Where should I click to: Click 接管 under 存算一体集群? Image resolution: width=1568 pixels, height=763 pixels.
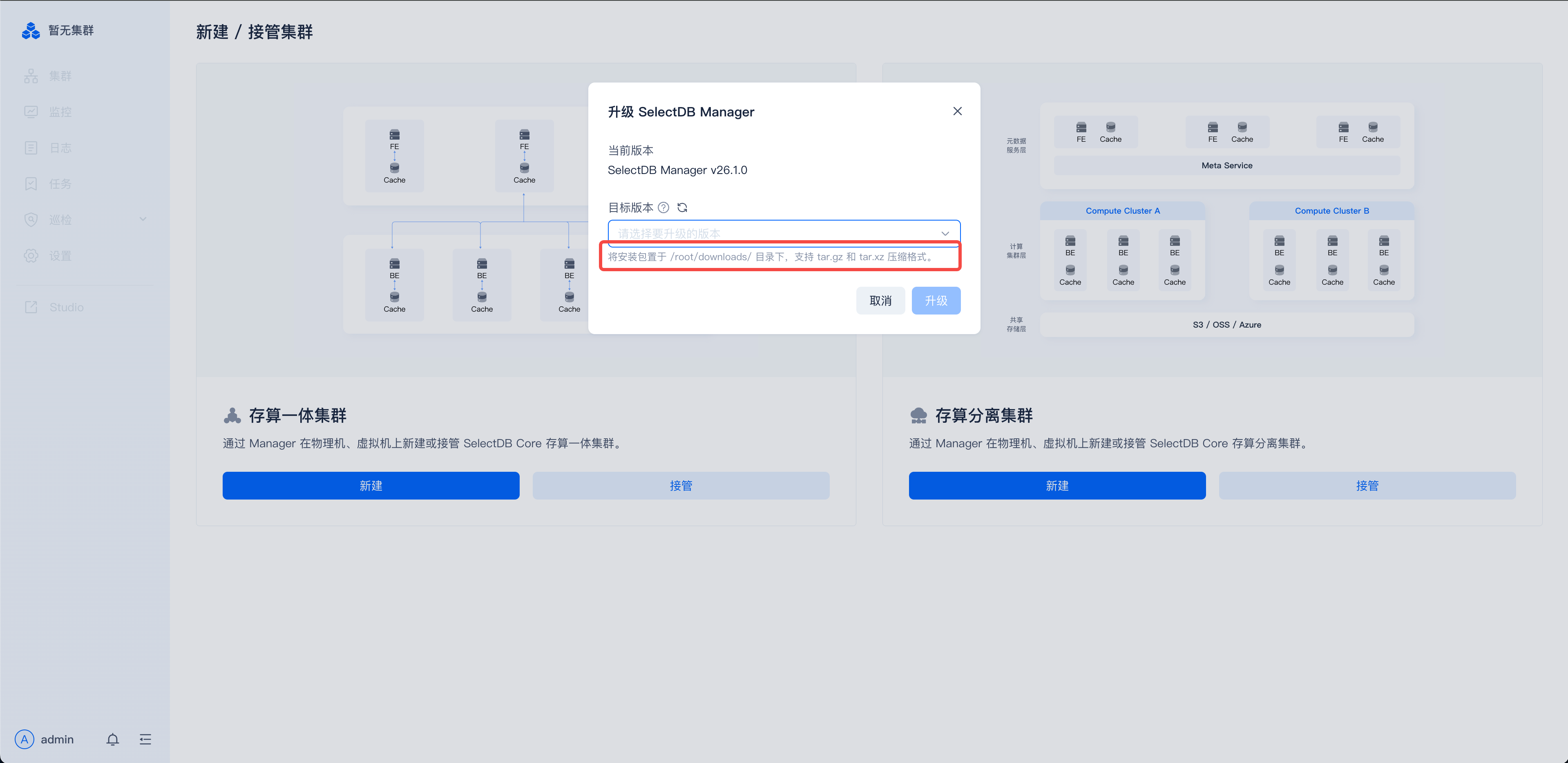click(x=681, y=486)
